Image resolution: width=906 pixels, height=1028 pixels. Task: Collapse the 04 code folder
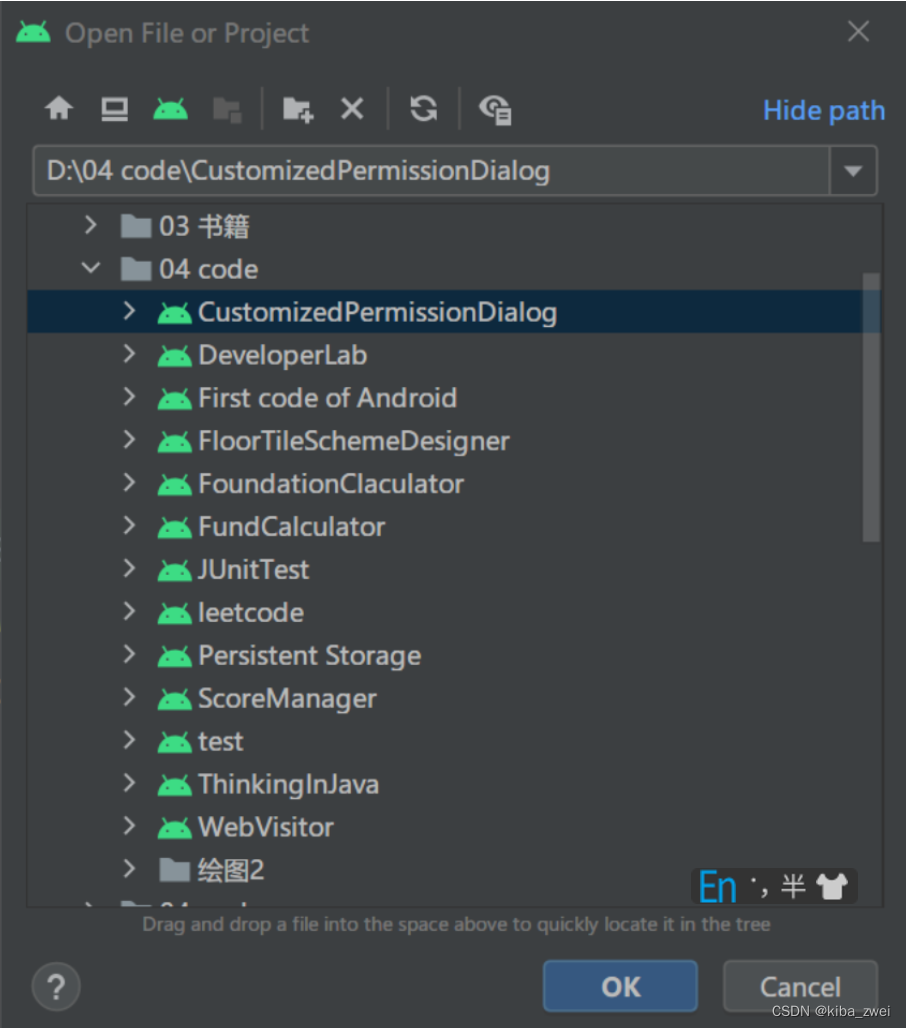(90, 268)
